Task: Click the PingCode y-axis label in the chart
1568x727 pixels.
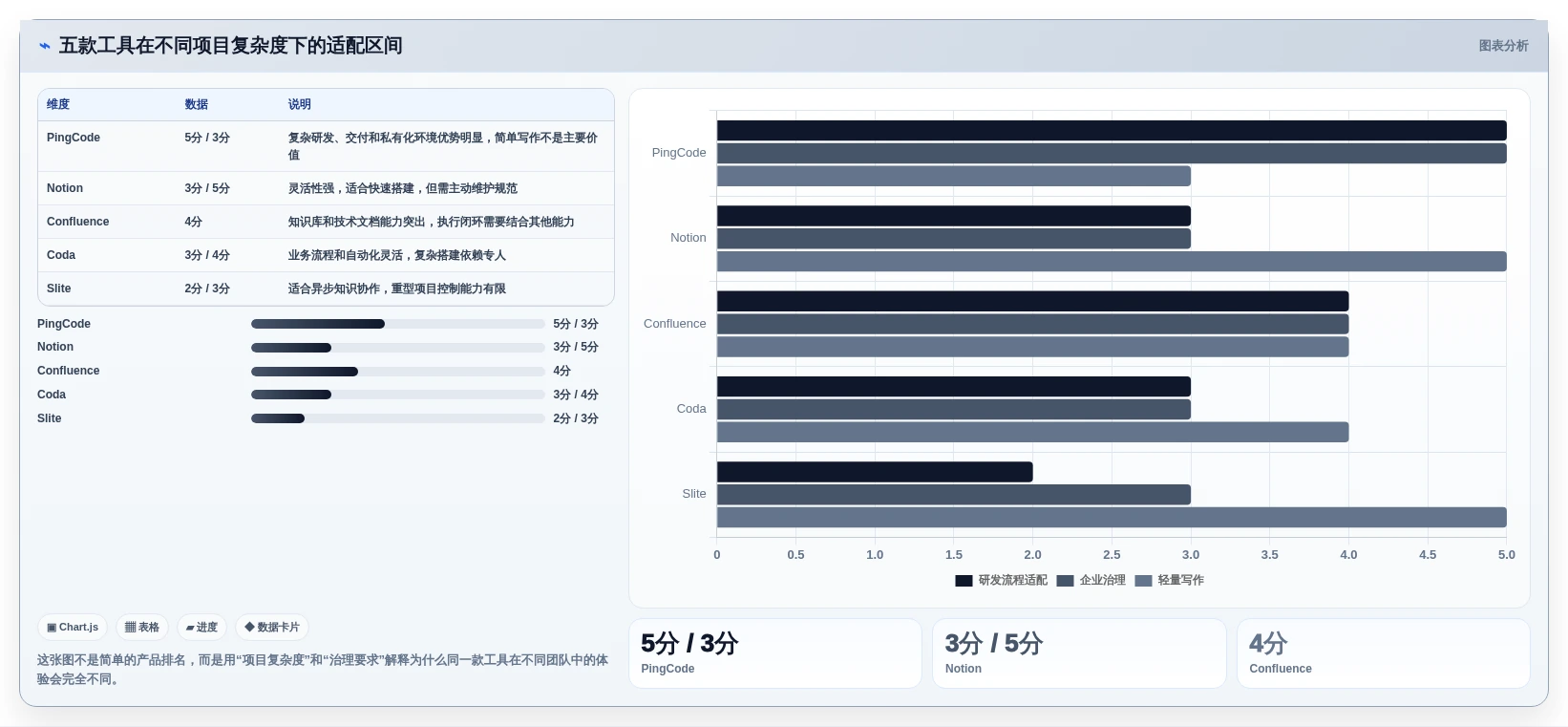Action: [x=679, y=153]
